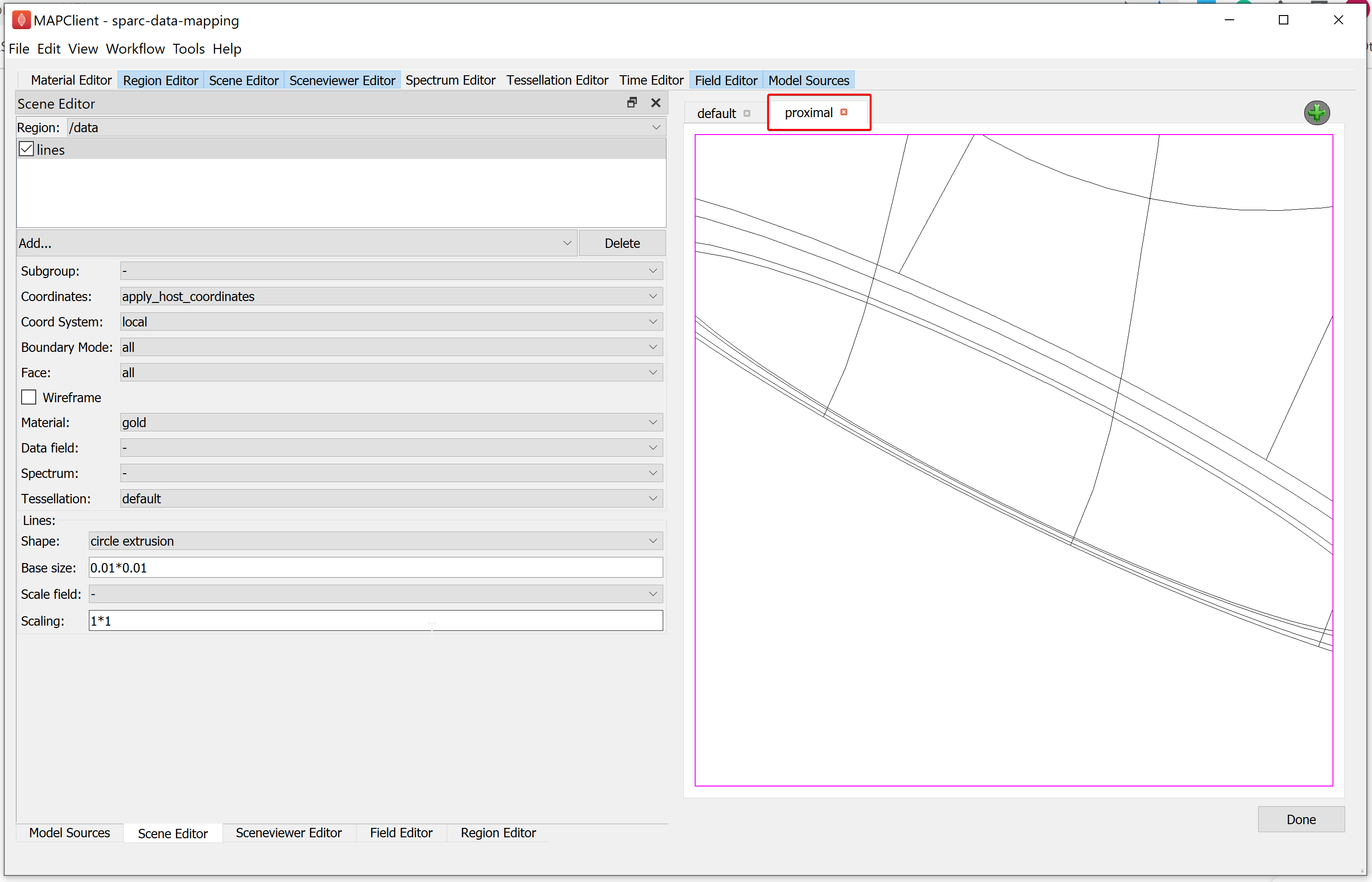Click the Delete button
Image resolution: width=1372 pixels, height=882 pixels.
[x=622, y=243]
